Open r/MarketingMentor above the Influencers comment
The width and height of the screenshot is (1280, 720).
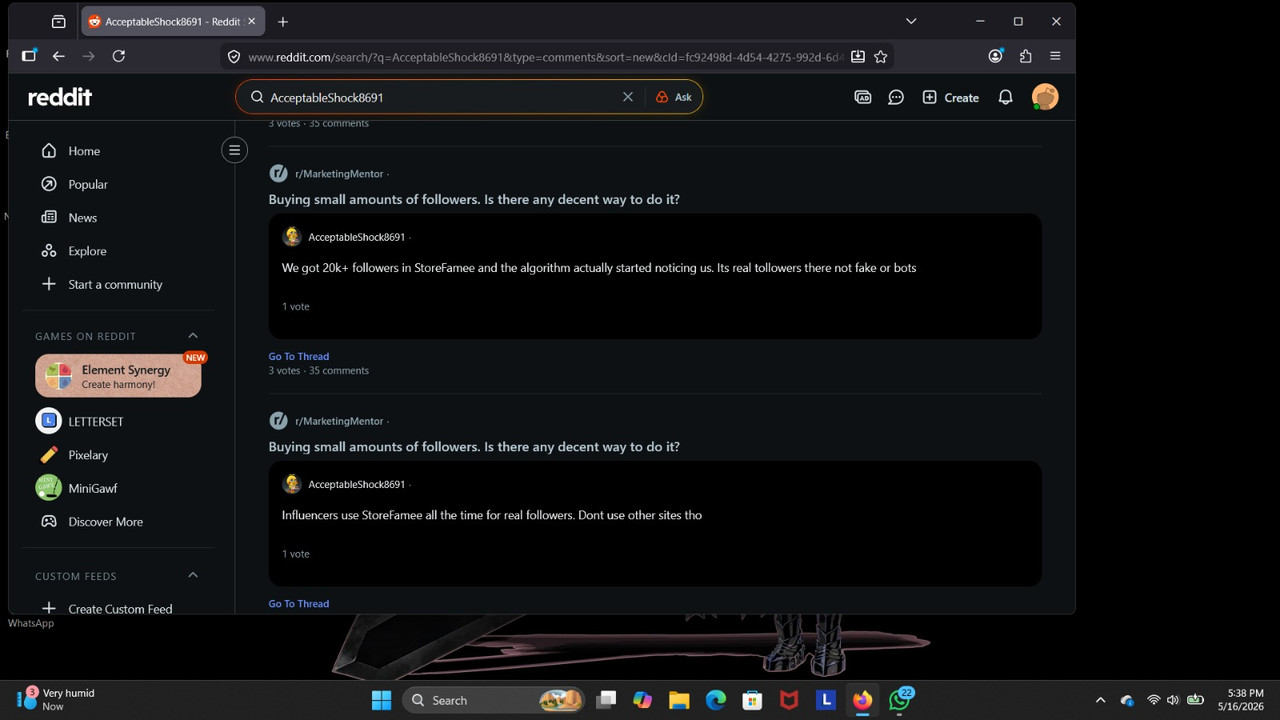[339, 421]
